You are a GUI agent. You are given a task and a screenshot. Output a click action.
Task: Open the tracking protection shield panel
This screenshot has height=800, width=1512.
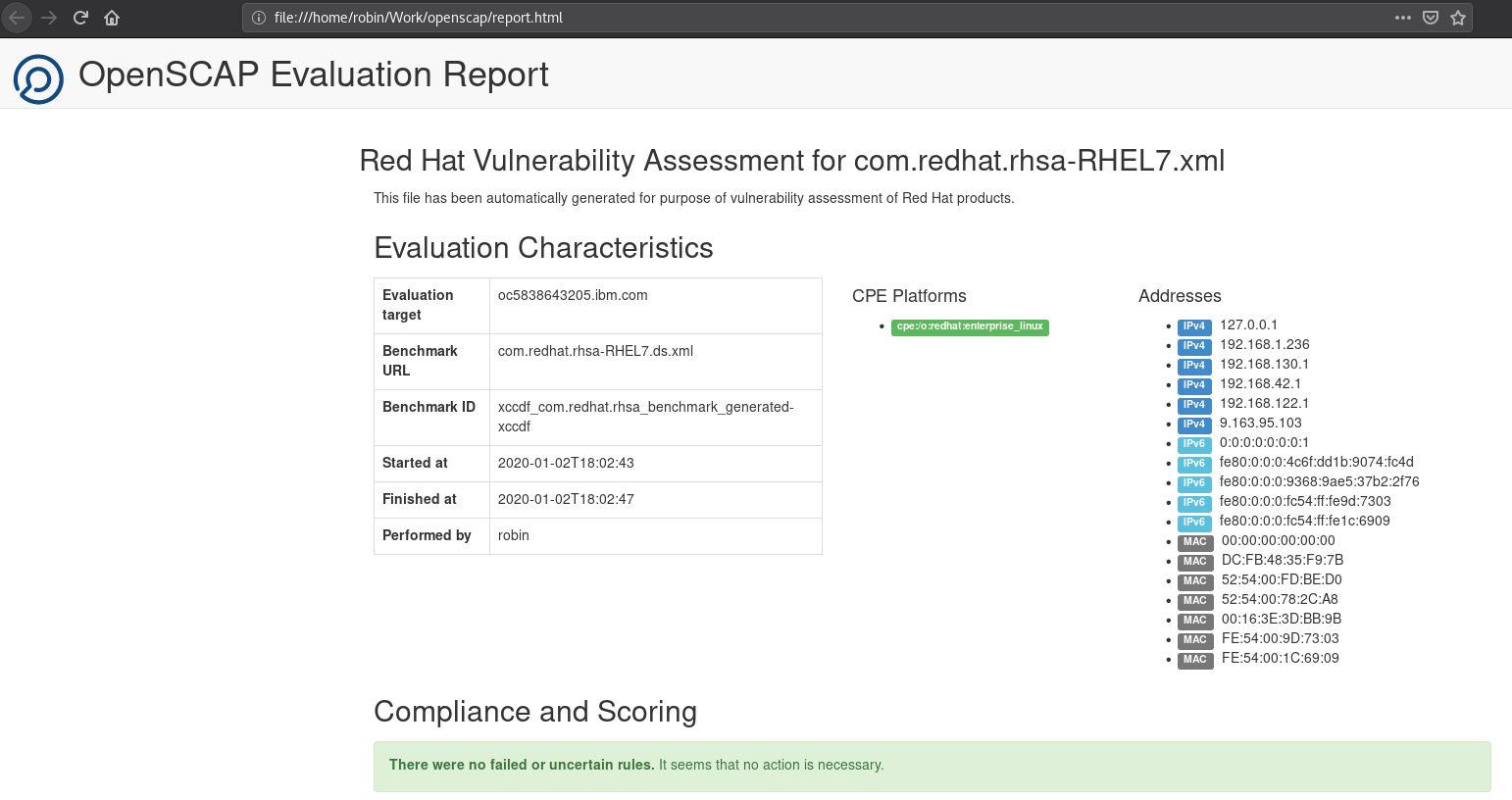point(1431,17)
